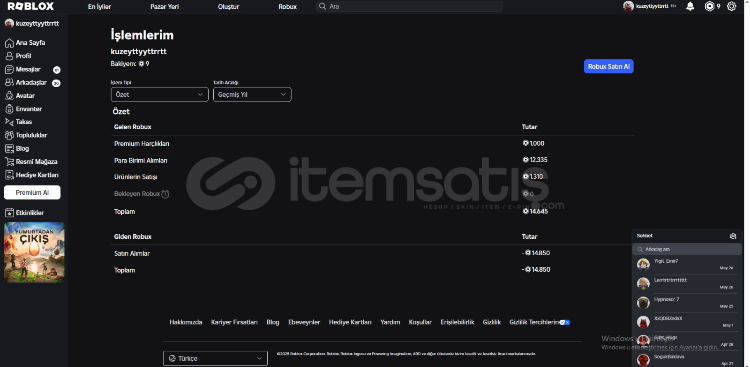Click the sidebar user avatar kuzeyttyyttrrtt

9,23
